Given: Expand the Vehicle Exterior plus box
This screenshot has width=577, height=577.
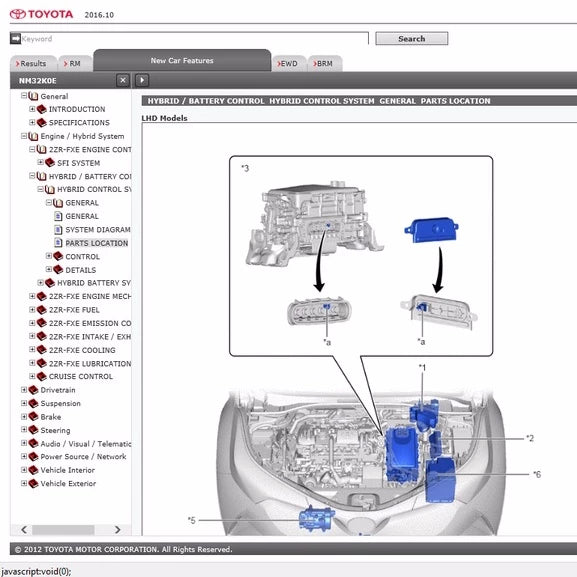Looking at the screenshot, I should click(x=24, y=483).
